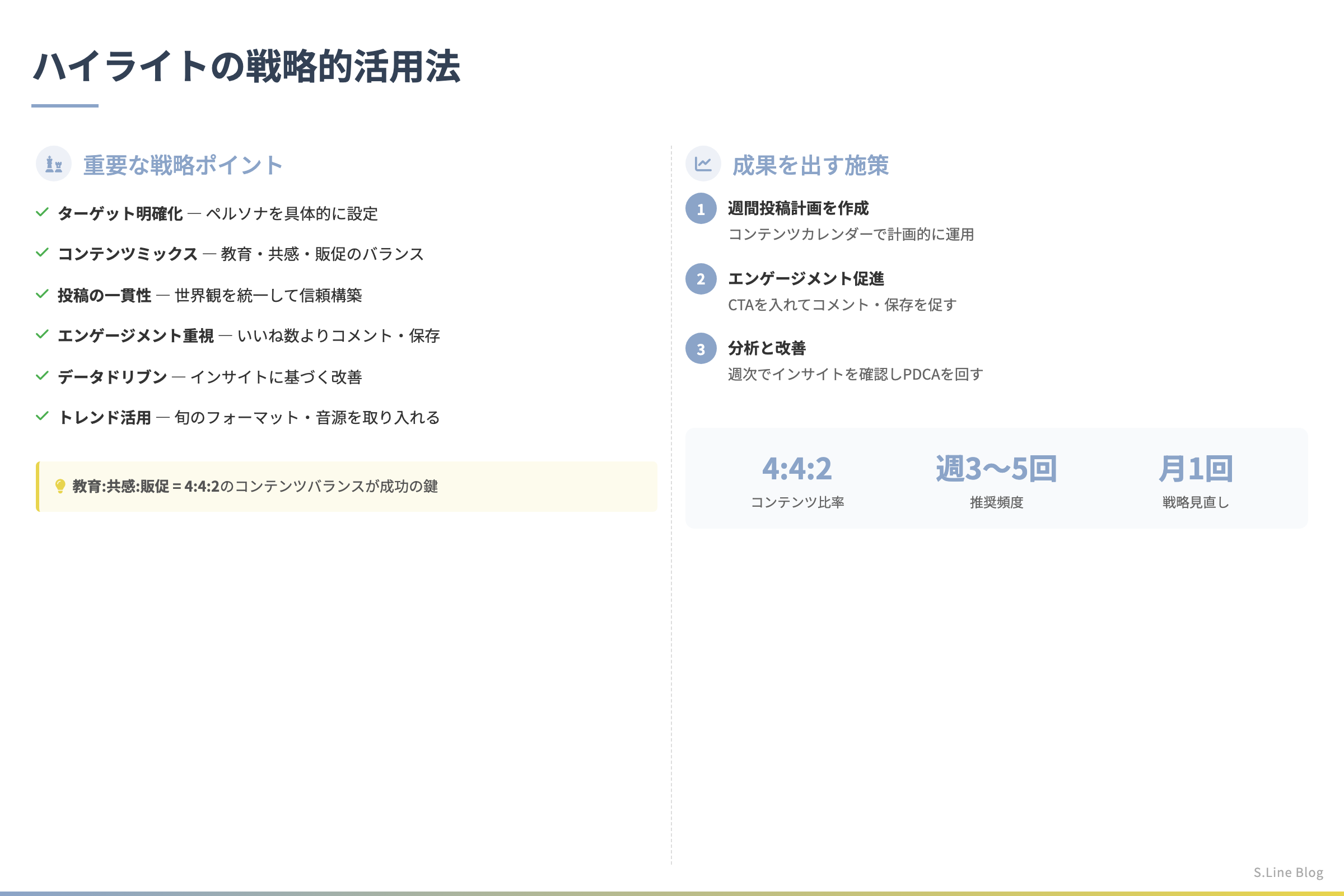Click the green checkmark beside ターゲット明確化
Viewport: 1344px width, 896px height.
pyautogui.click(x=43, y=213)
